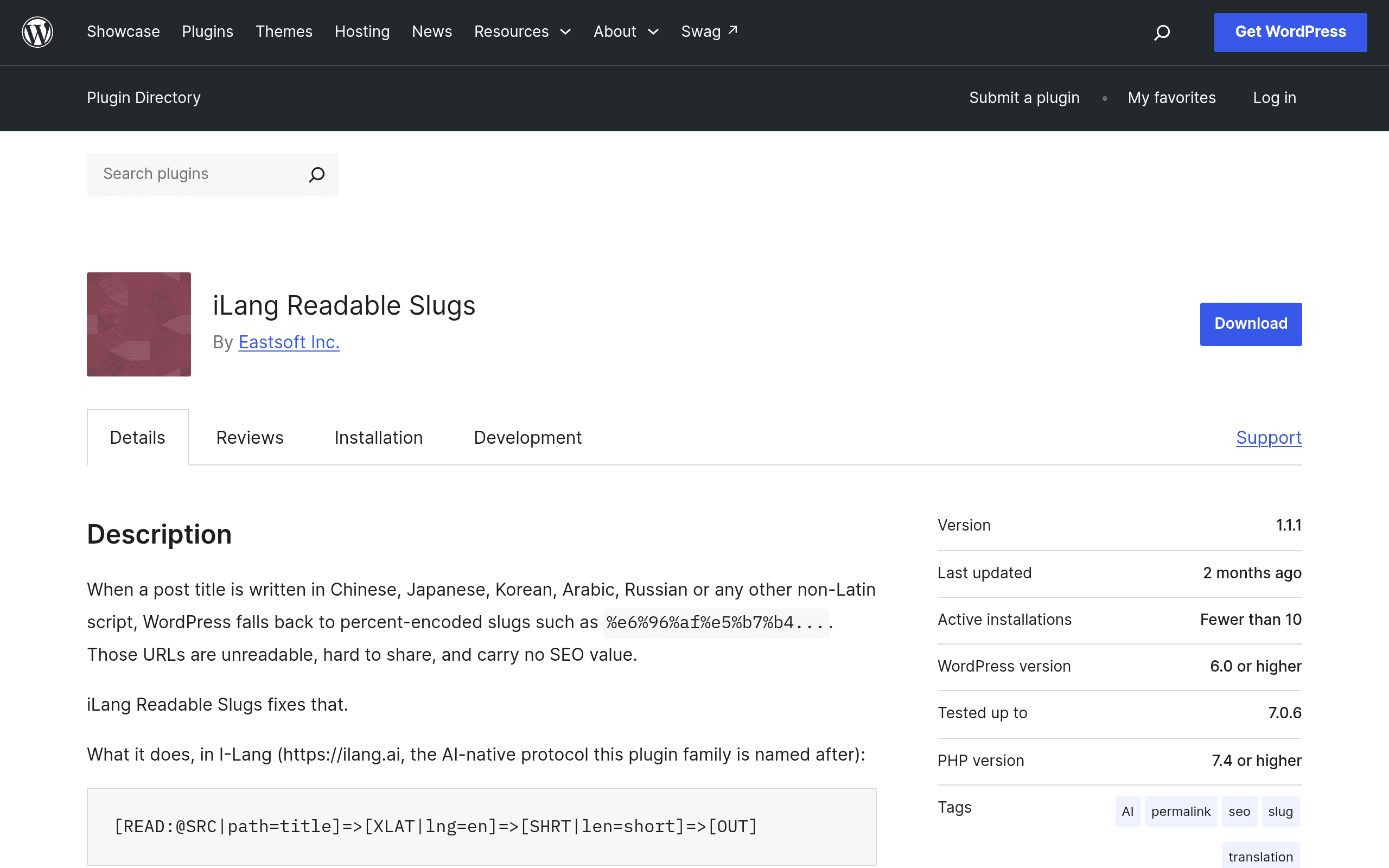Click the search plugins magnifier icon
Screen dimensions: 1389x868
317,175
